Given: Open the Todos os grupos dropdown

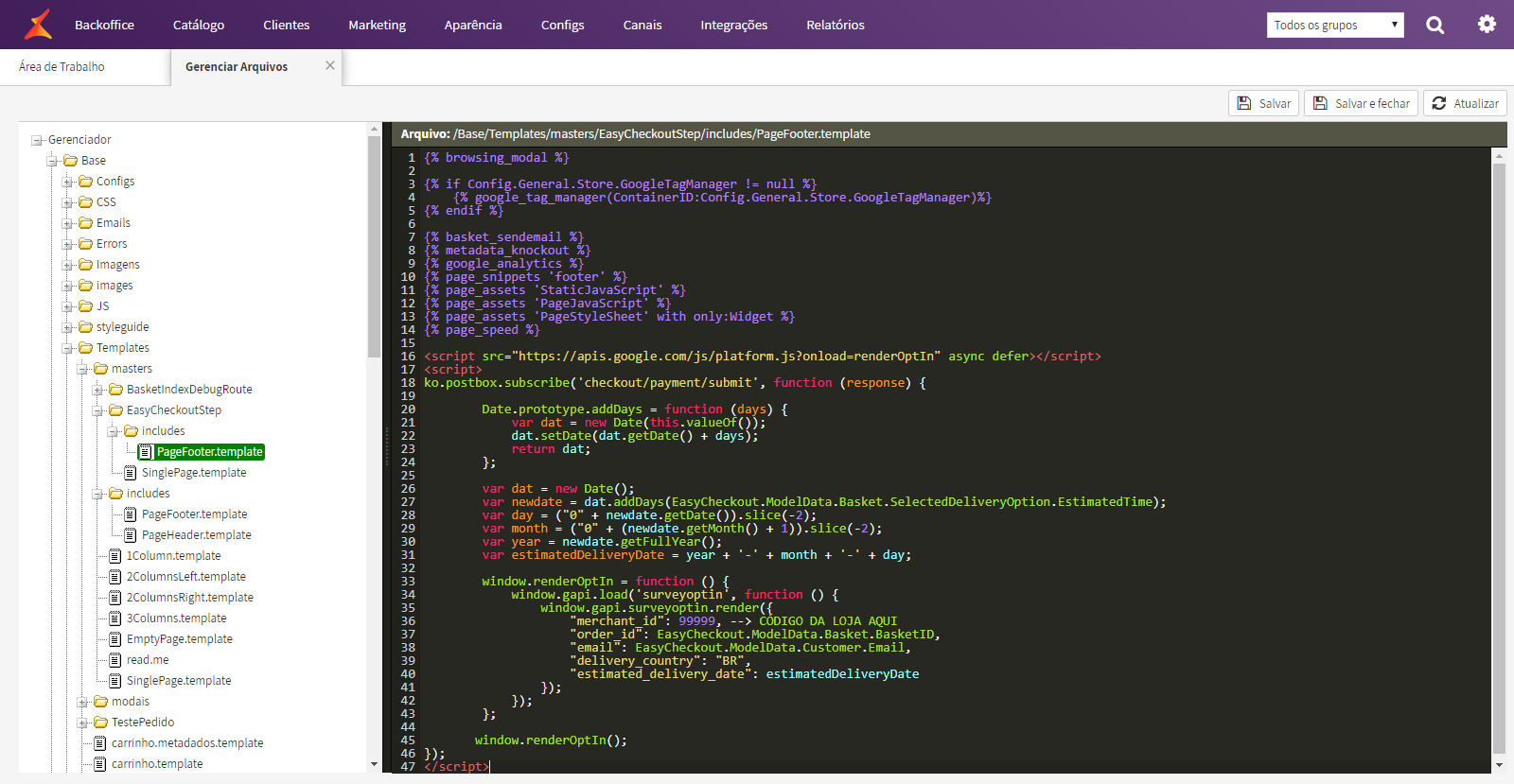Looking at the screenshot, I should point(1335,26).
